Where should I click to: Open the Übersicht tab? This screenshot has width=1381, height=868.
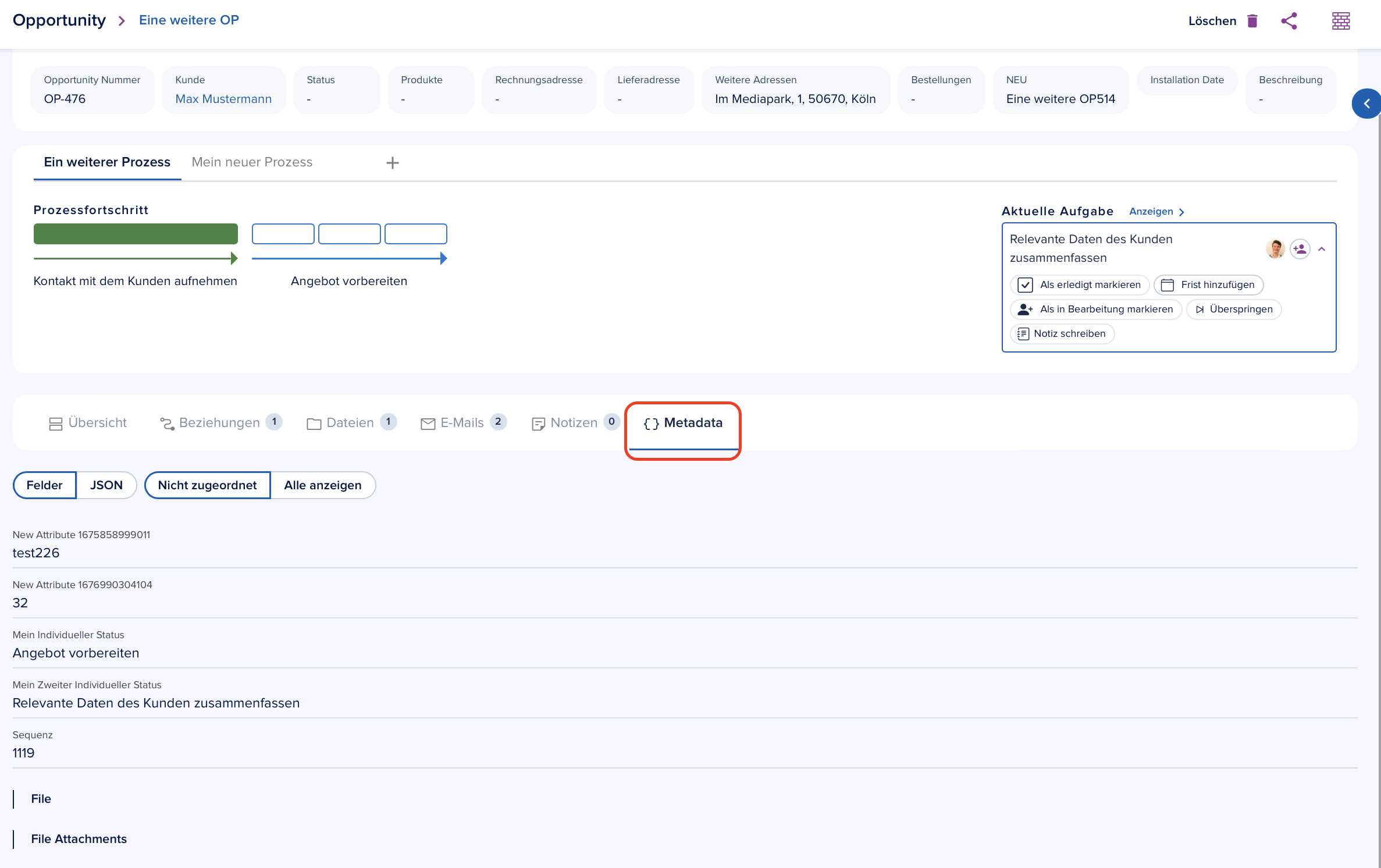click(88, 423)
